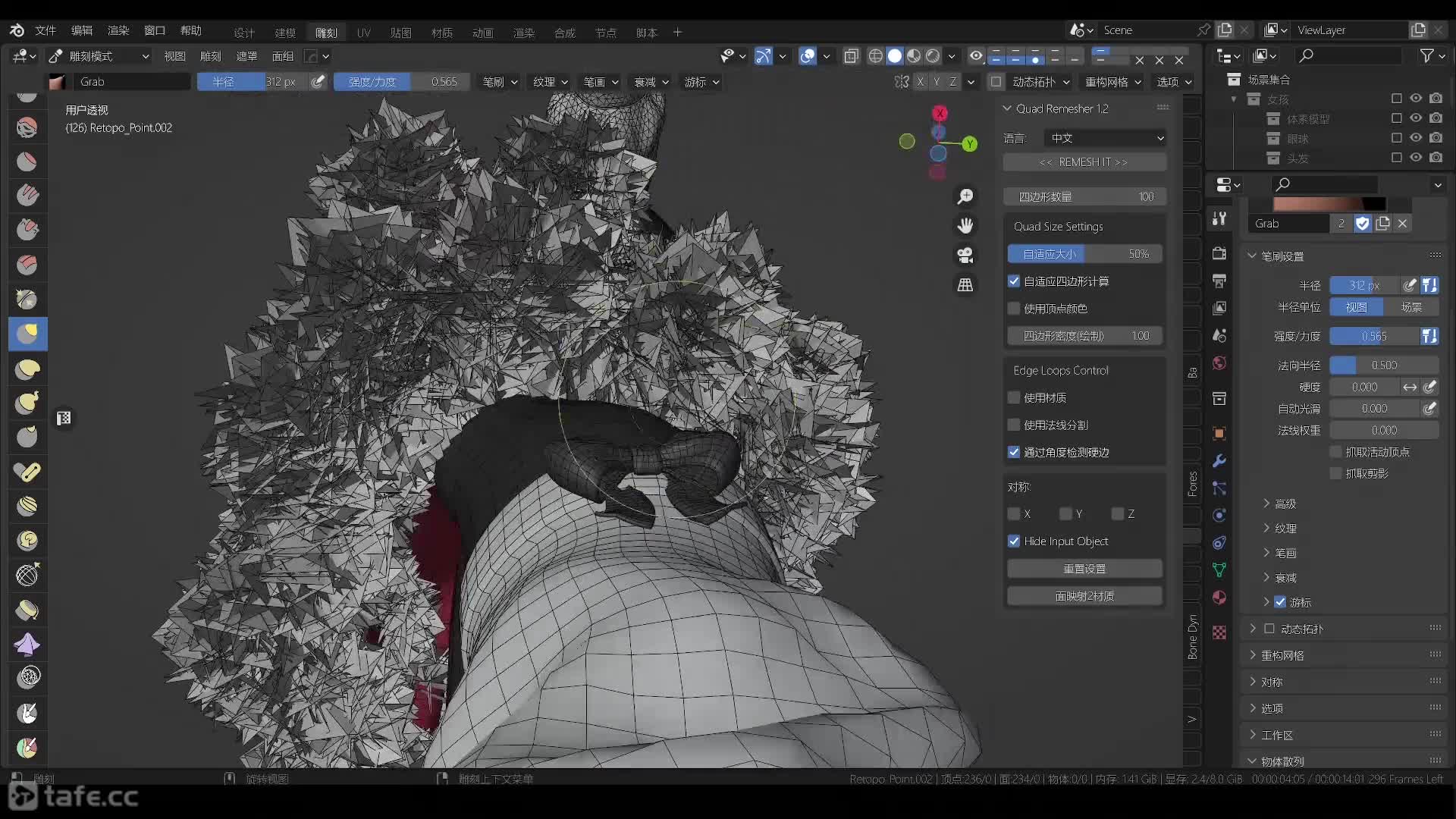Select solid viewport shading mode
The width and height of the screenshot is (1456, 819).
[895, 56]
